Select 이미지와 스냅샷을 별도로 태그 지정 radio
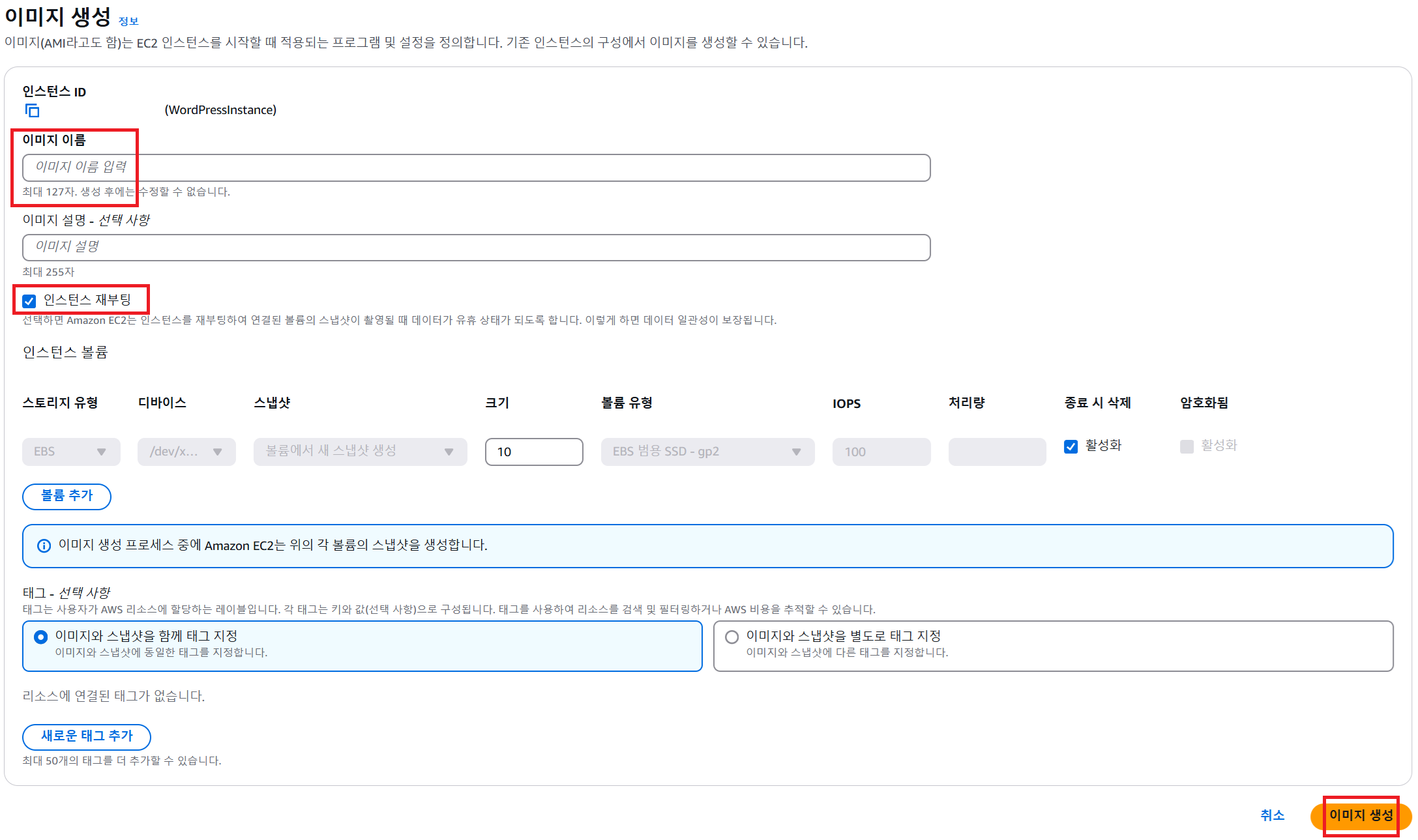The image size is (1418, 840). click(x=731, y=637)
